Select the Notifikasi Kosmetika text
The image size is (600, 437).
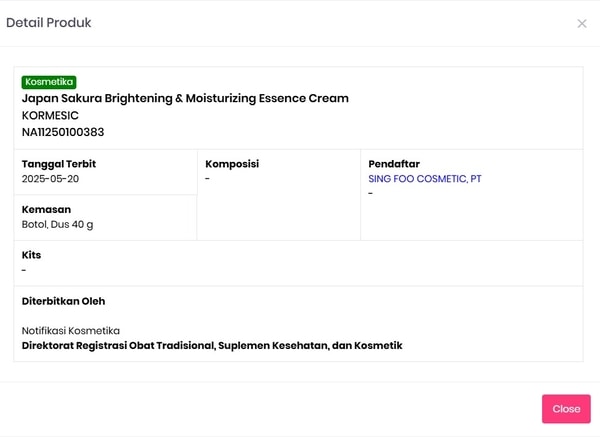[71, 331]
